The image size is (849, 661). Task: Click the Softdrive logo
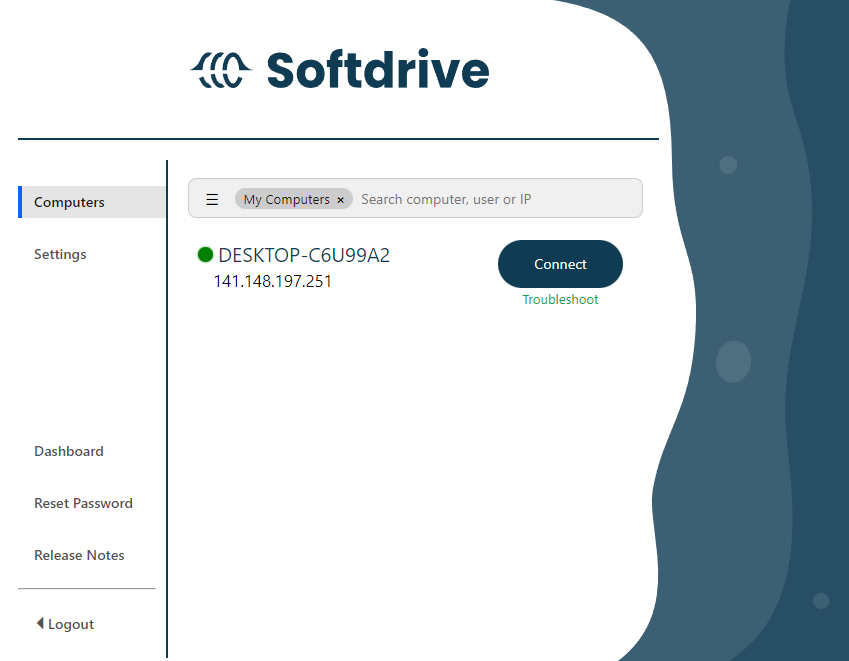[x=339, y=69]
